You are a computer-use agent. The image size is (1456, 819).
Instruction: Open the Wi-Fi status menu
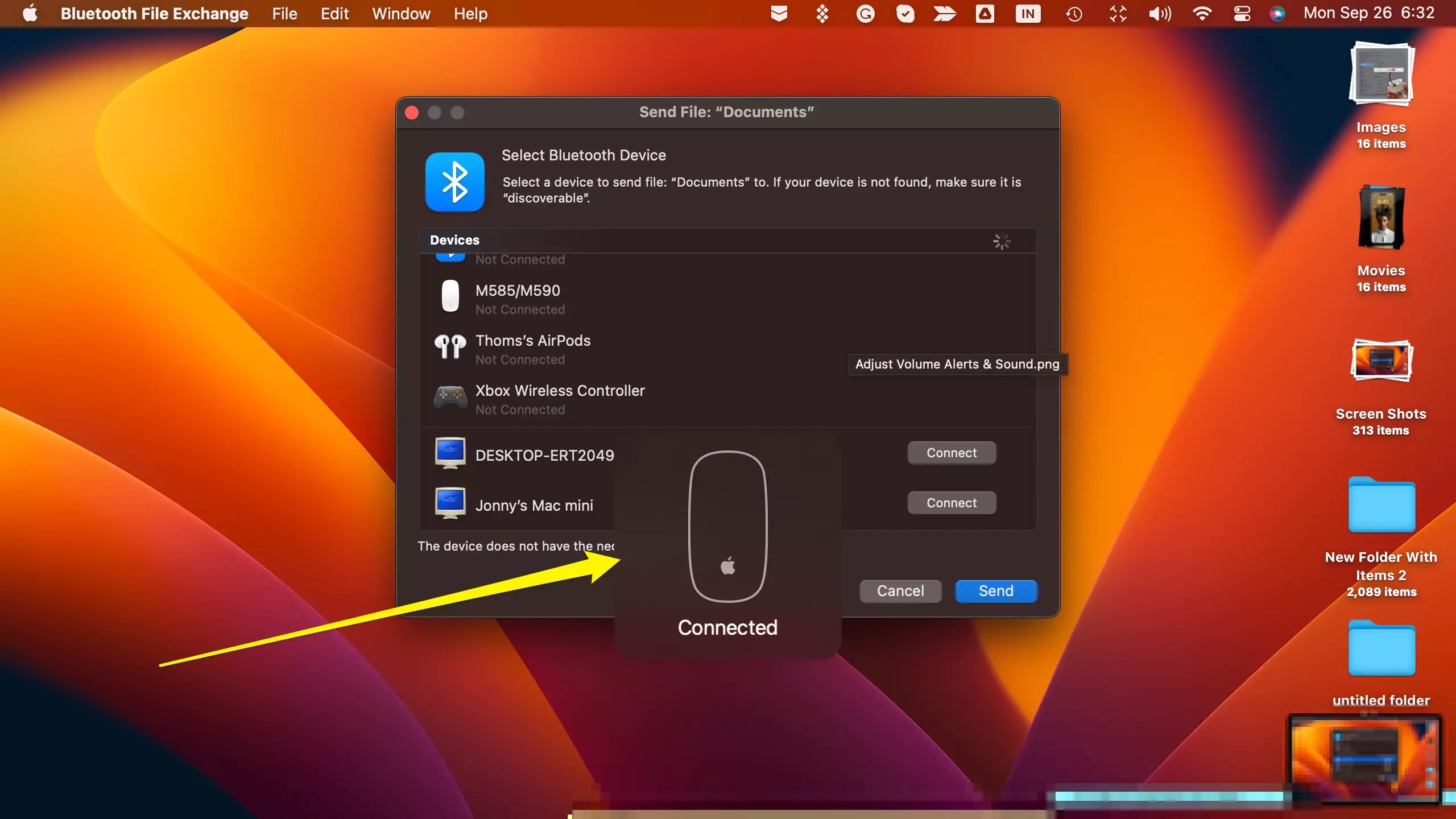1202,13
